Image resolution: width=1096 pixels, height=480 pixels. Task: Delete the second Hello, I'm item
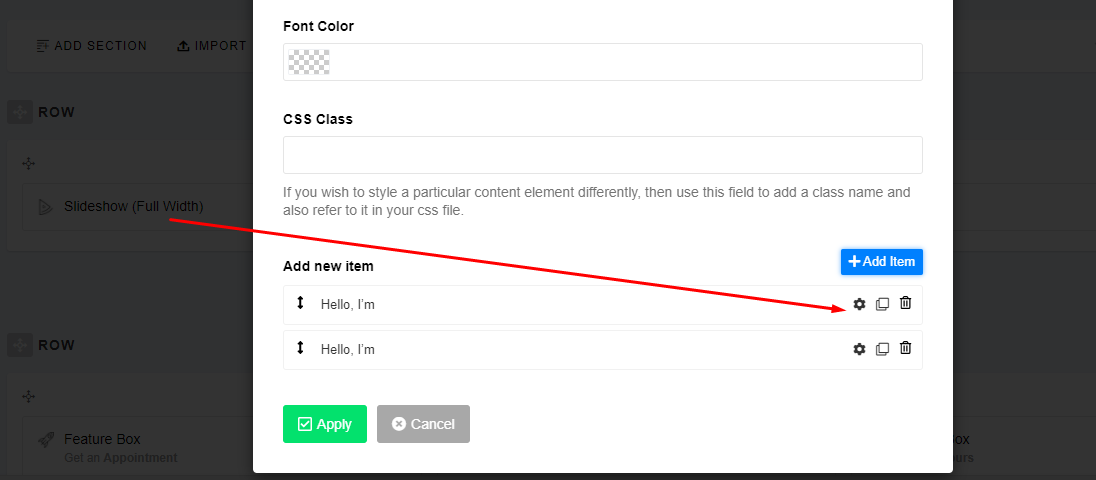[x=905, y=348]
